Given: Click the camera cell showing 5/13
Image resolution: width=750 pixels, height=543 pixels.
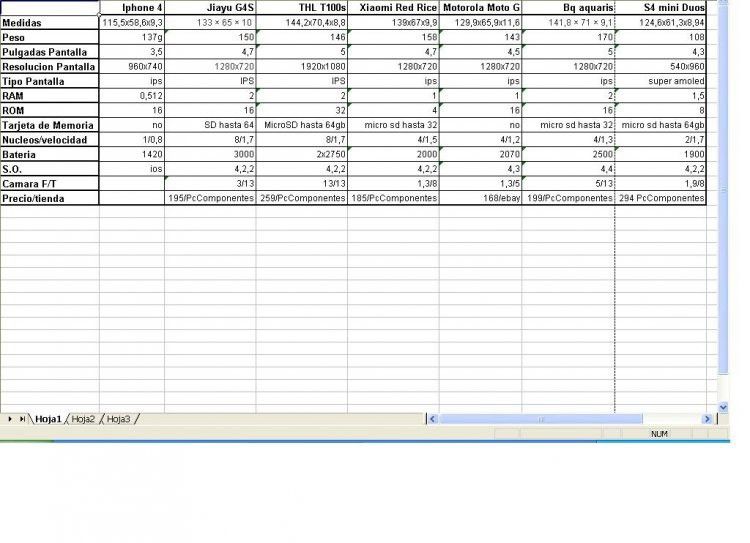Looking at the screenshot, I should (x=568, y=184).
